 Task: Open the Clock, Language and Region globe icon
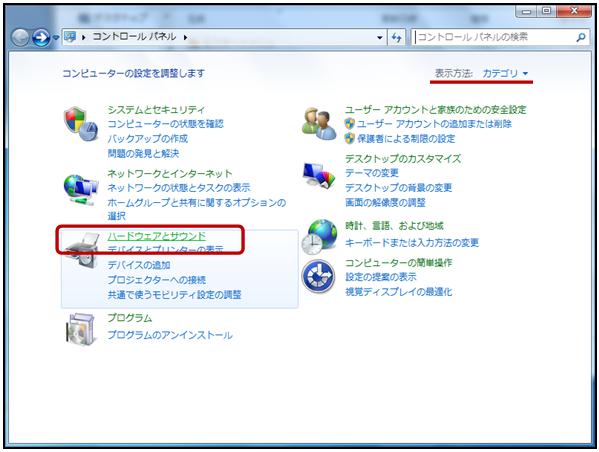[319, 237]
